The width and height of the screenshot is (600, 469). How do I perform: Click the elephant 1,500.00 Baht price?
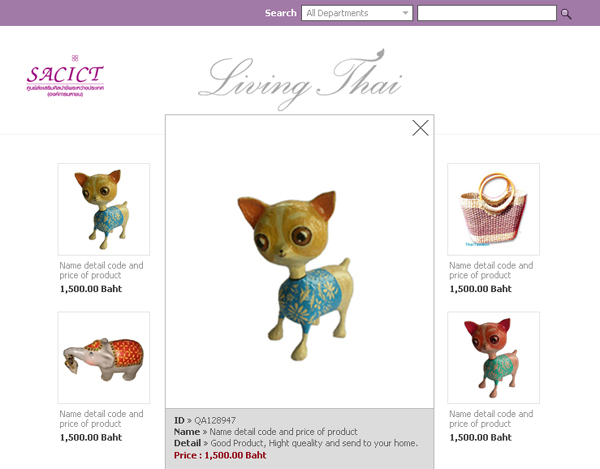point(91,437)
